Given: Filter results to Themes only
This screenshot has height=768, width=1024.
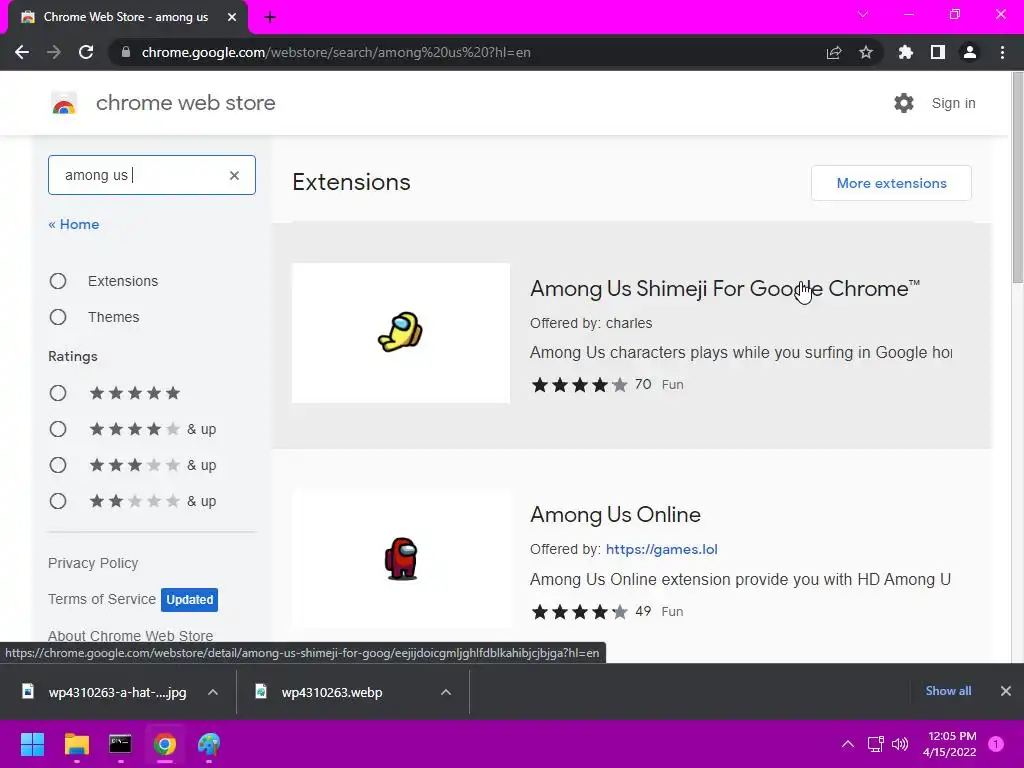Looking at the screenshot, I should click(x=58, y=317).
